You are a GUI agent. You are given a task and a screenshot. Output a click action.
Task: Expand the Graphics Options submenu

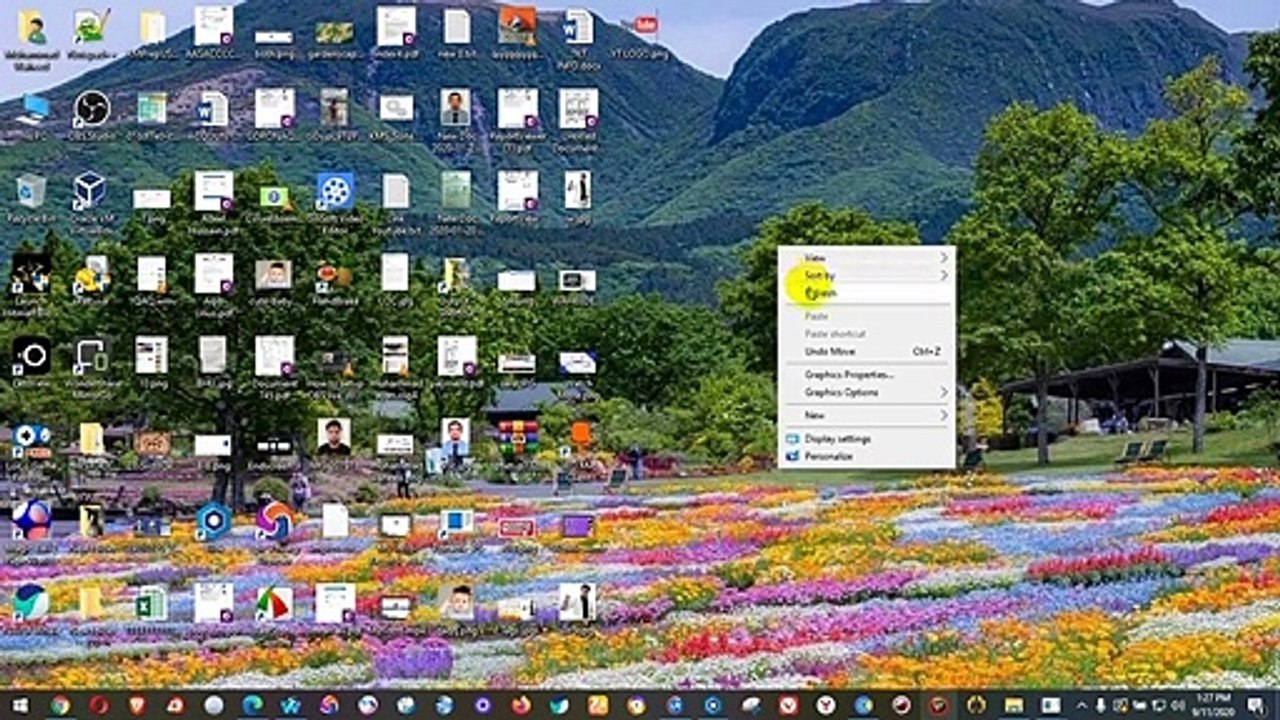[866, 393]
